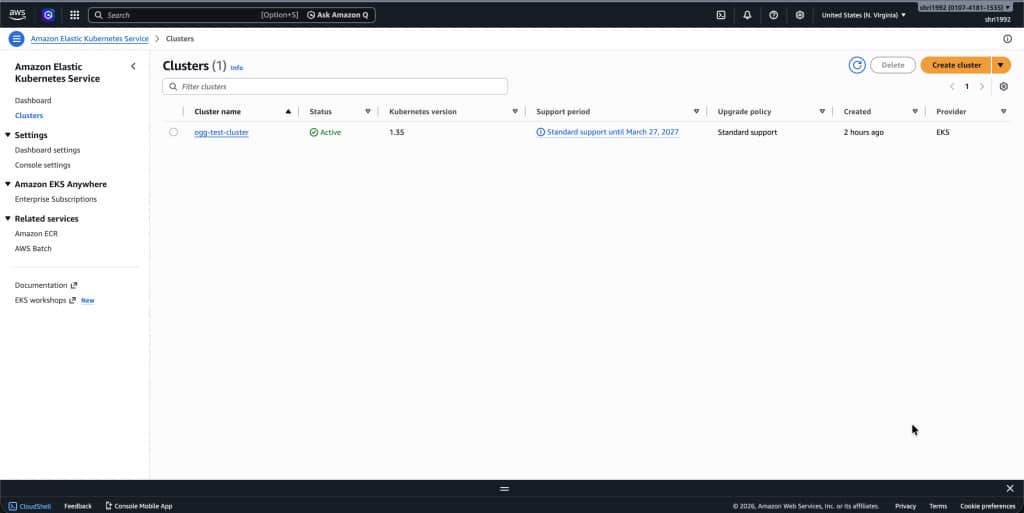Open Support period column sort arrow
Screen dimensions: 1024x513
click(x=696, y=112)
